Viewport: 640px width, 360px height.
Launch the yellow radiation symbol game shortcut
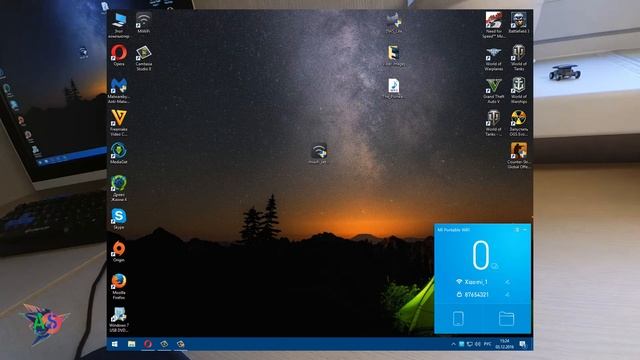click(519, 123)
